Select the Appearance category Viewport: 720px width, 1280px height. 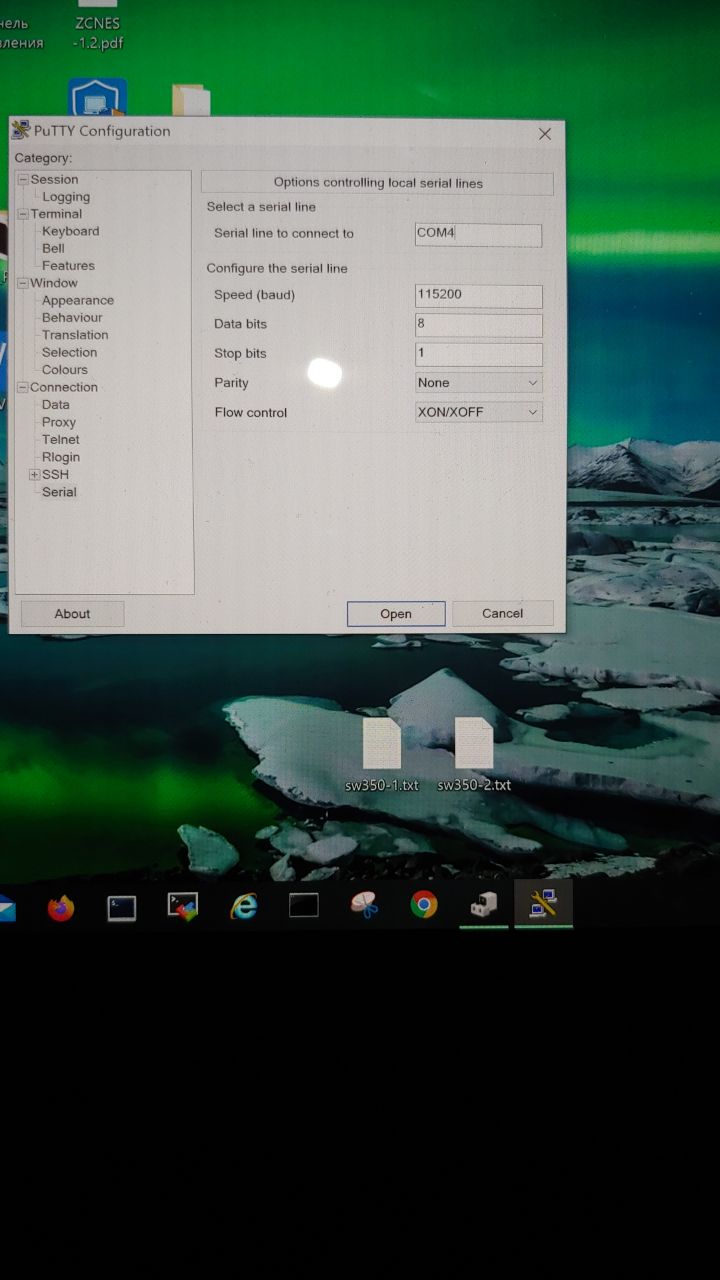(x=78, y=300)
